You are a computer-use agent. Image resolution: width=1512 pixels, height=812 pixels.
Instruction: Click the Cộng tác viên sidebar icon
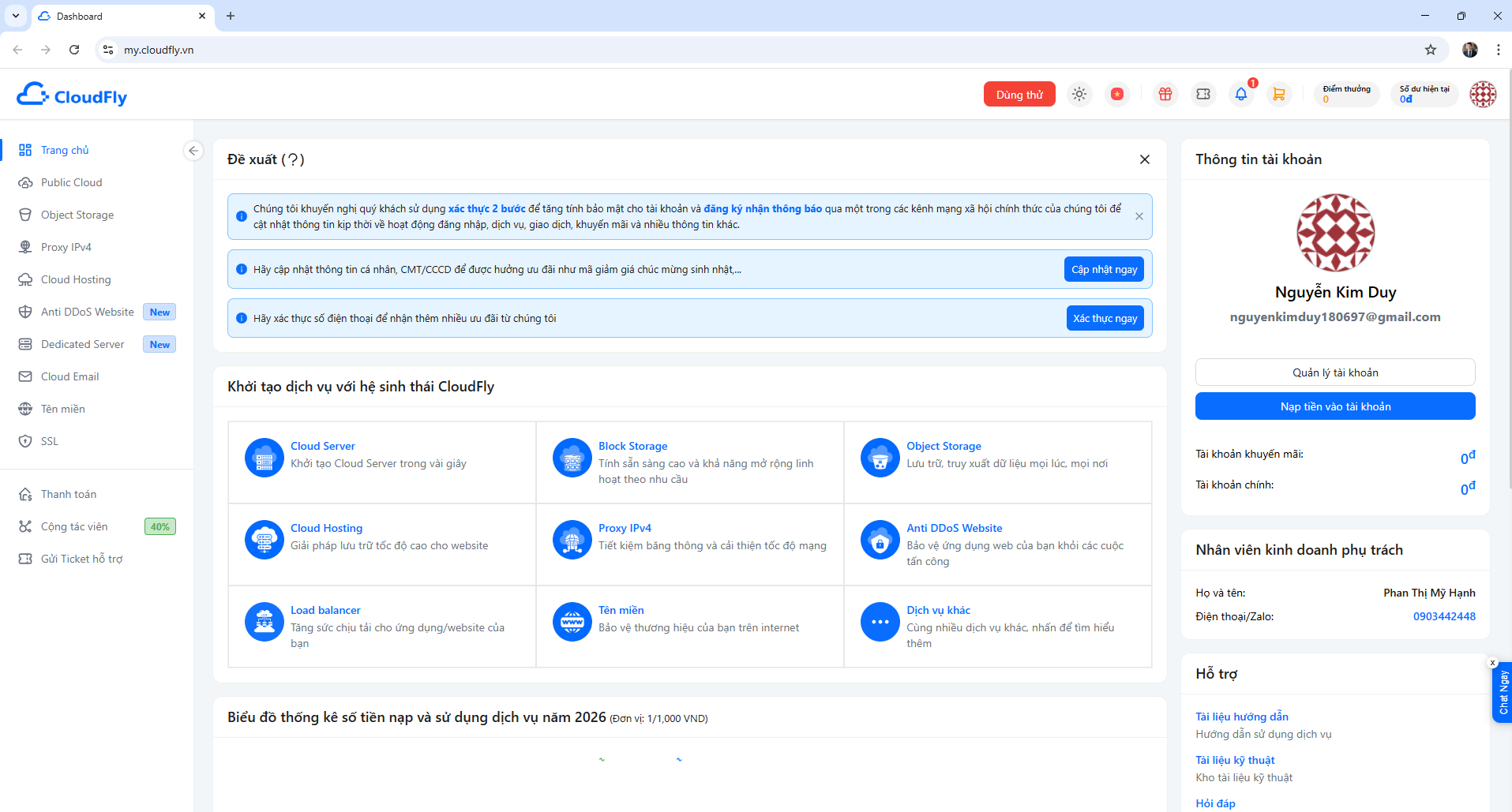(x=25, y=526)
